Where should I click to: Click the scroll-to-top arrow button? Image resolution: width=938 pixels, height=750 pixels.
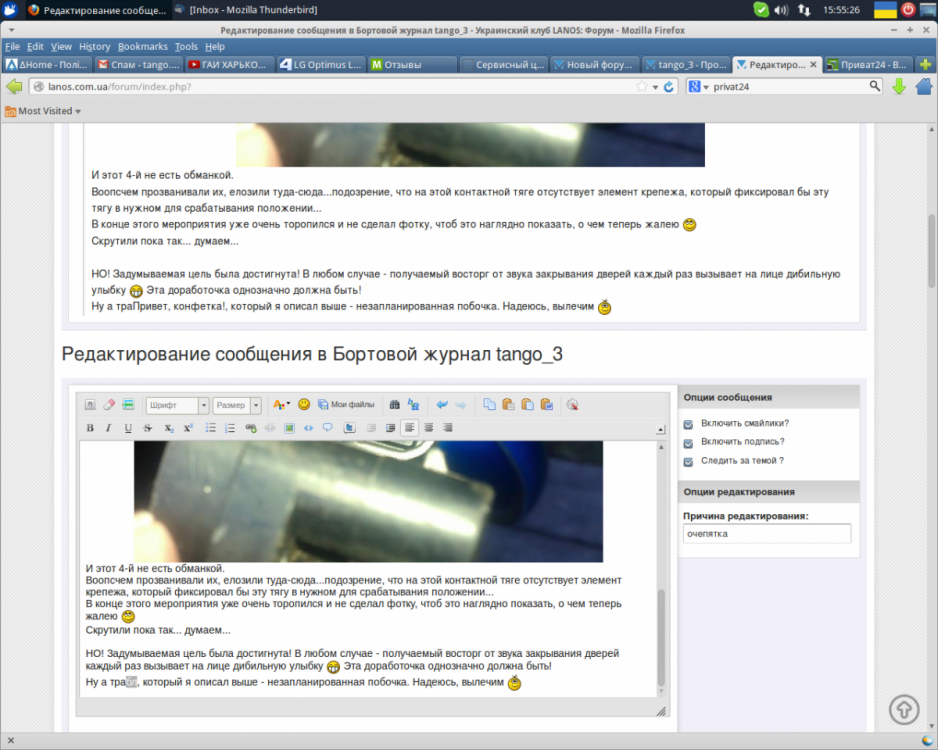point(904,709)
